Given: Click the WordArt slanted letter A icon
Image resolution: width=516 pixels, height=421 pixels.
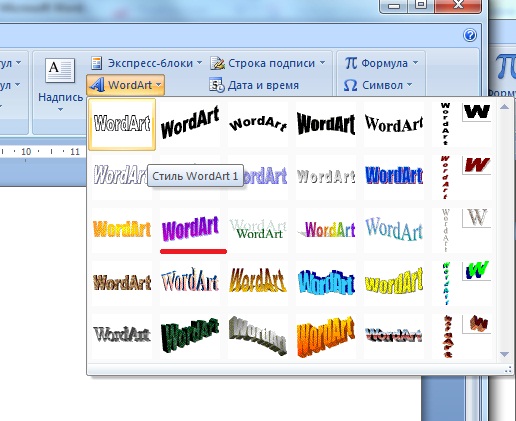Looking at the screenshot, I should click(97, 85).
